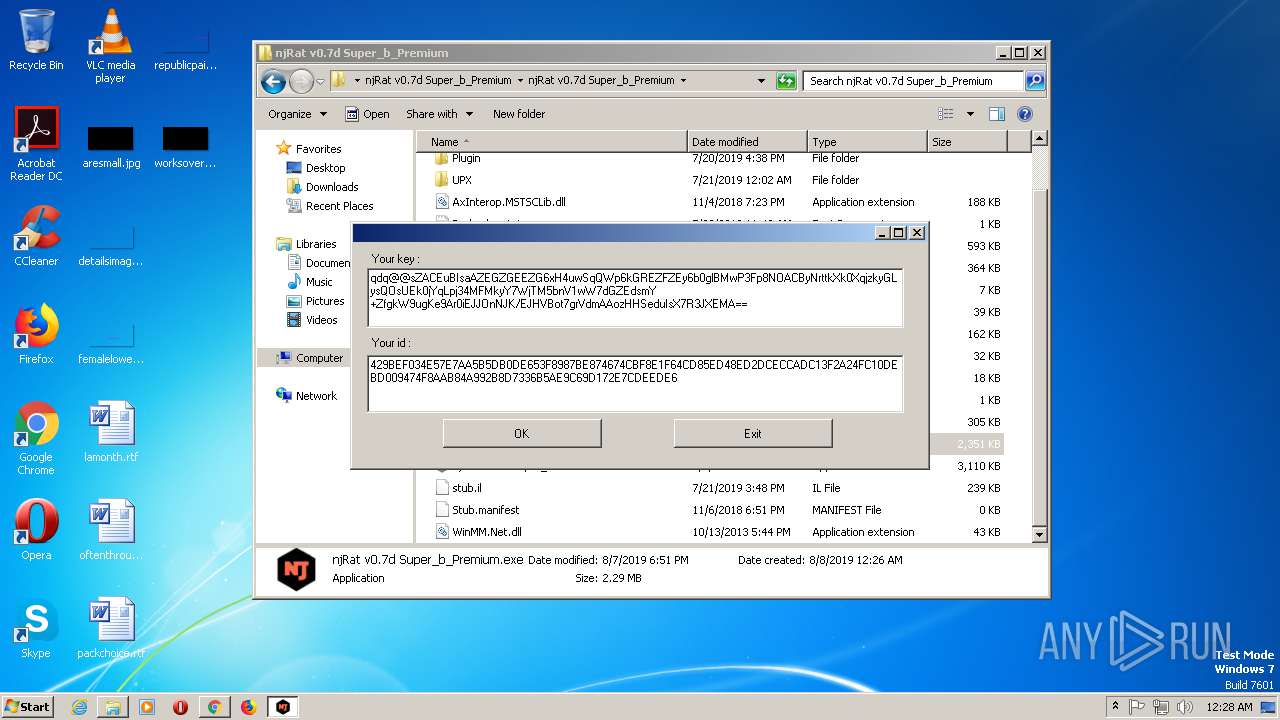Select Computer in the navigation pane
This screenshot has height=720, width=1280.
310,358
